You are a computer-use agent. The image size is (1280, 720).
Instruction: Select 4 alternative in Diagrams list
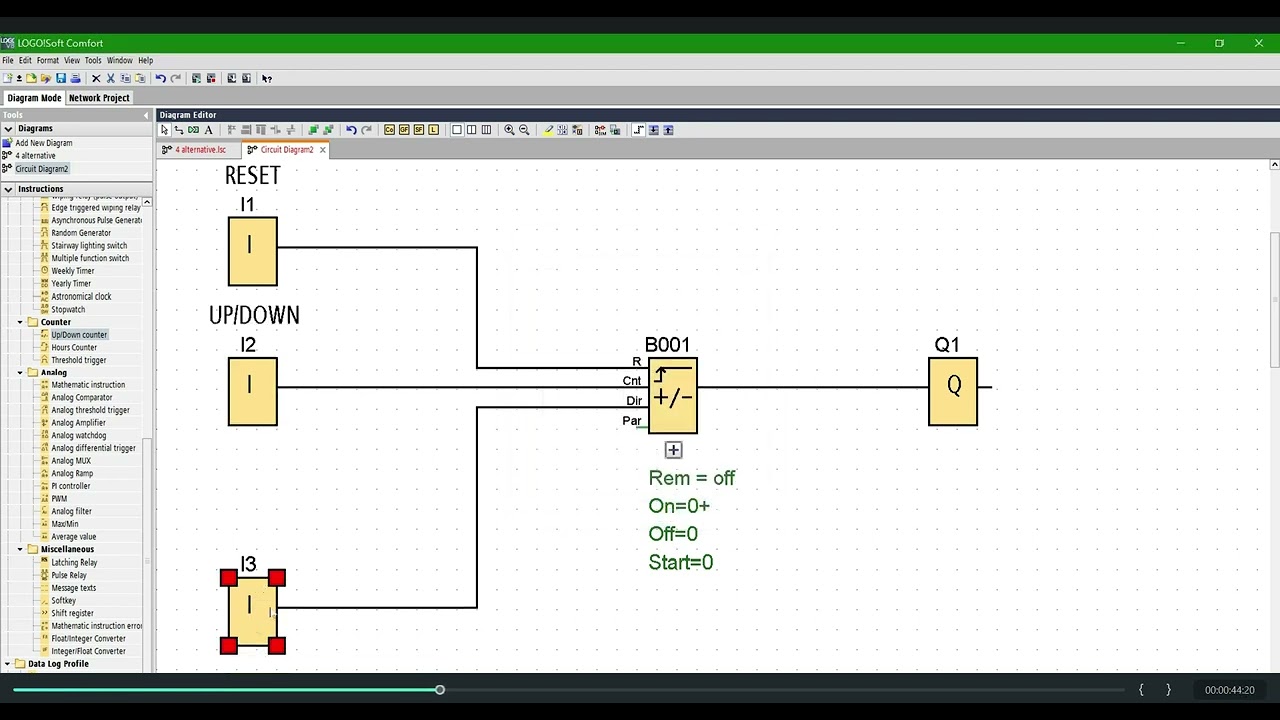(35, 156)
